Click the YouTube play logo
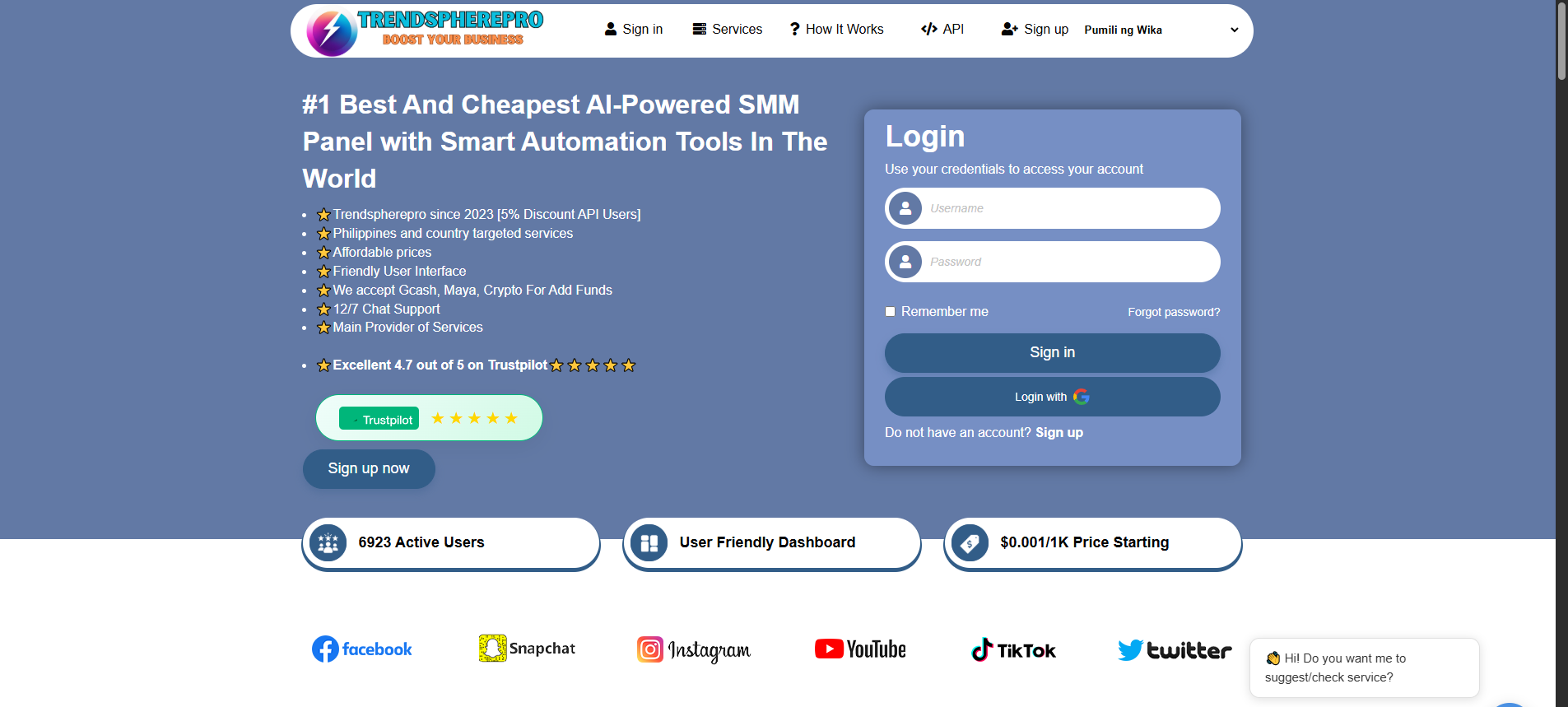This screenshot has height=707, width=1568. (829, 649)
